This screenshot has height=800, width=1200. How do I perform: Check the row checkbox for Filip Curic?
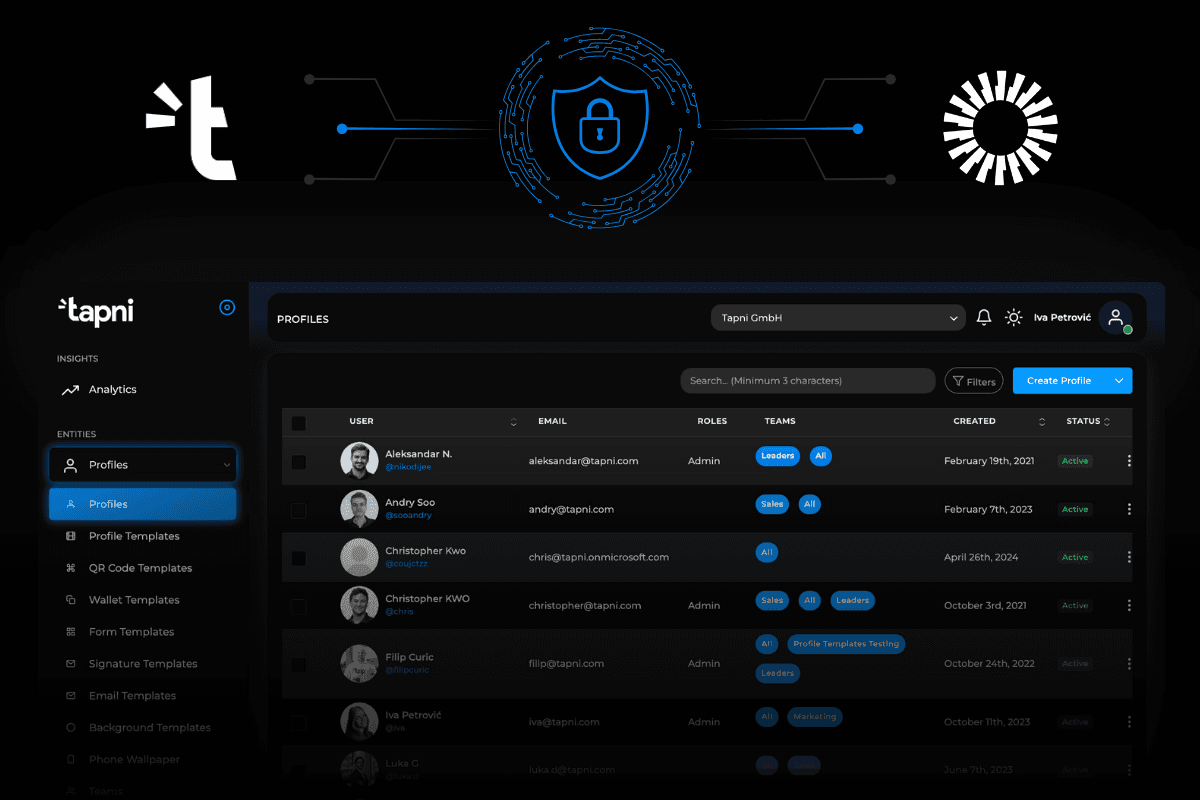(298, 664)
